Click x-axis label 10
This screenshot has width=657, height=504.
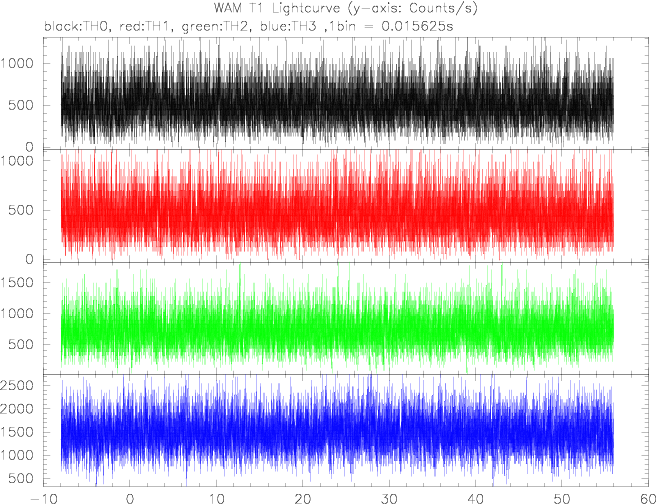click(x=216, y=499)
